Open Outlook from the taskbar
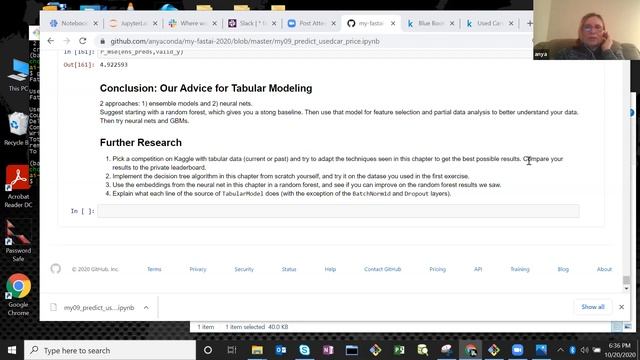 point(281,350)
